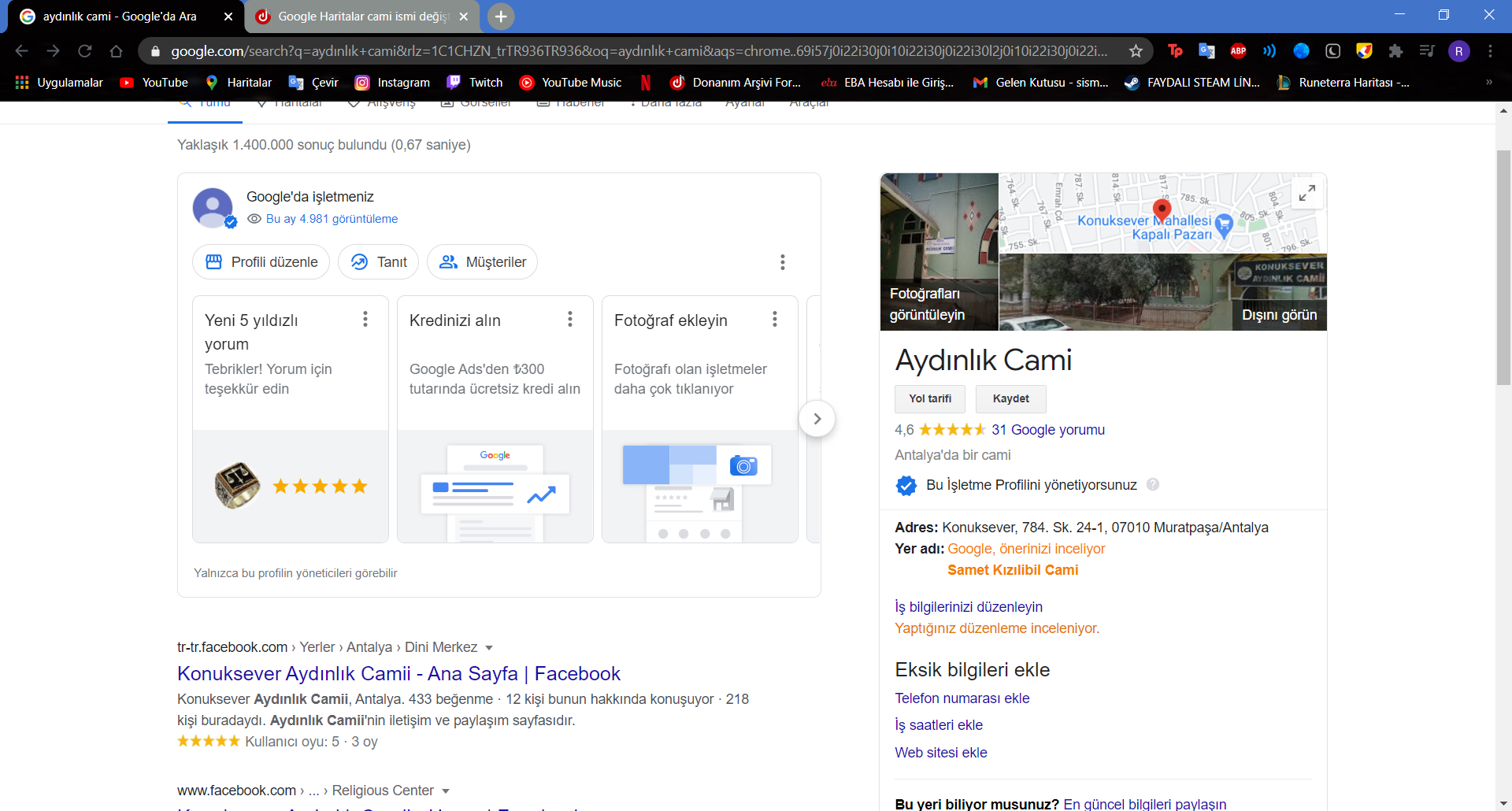Click En güncel bilgileri paylaşın link

pyautogui.click(x=1145, y=804)
